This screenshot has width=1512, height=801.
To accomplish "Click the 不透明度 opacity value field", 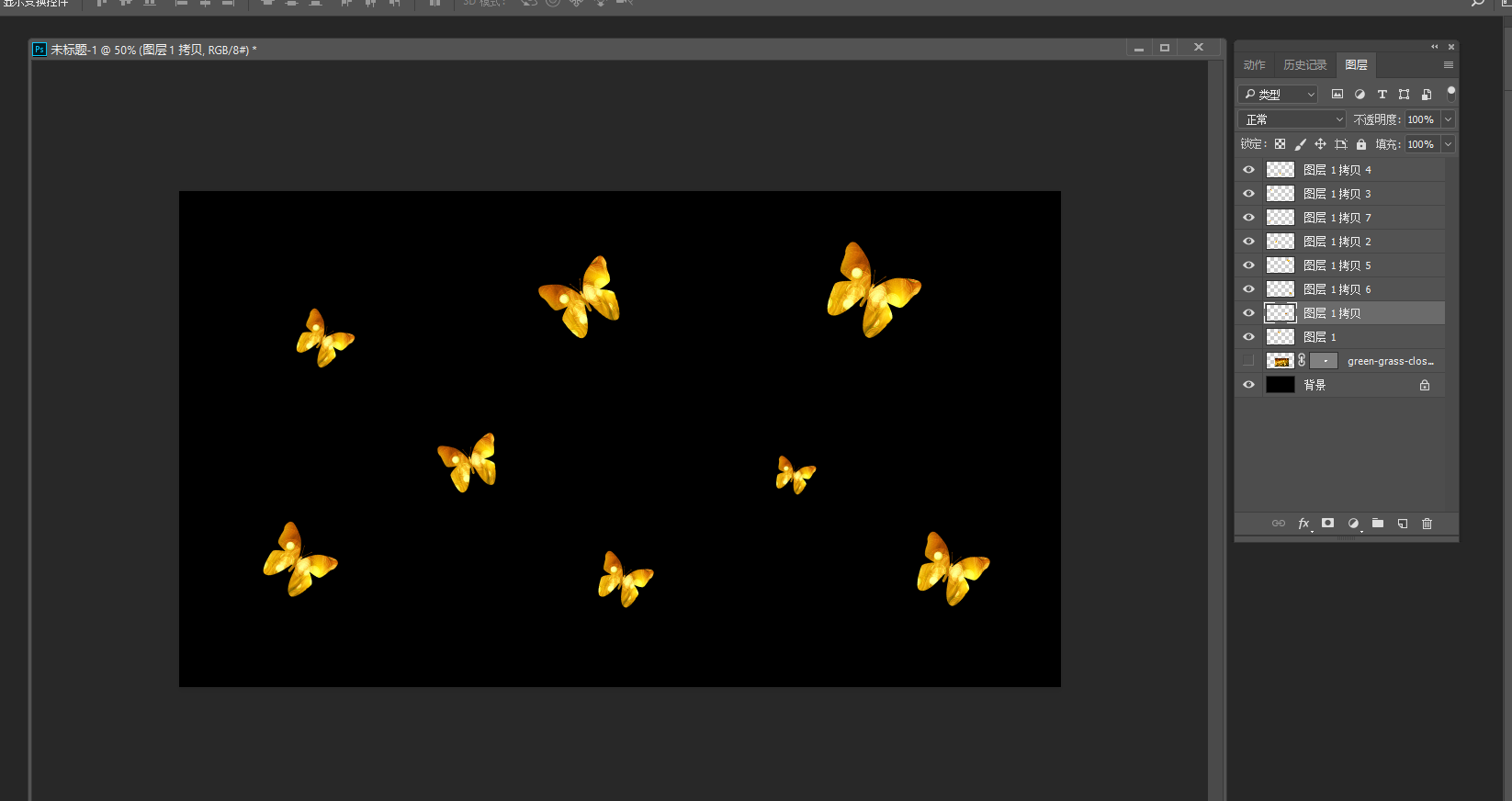I will [x=1422, y=119].
